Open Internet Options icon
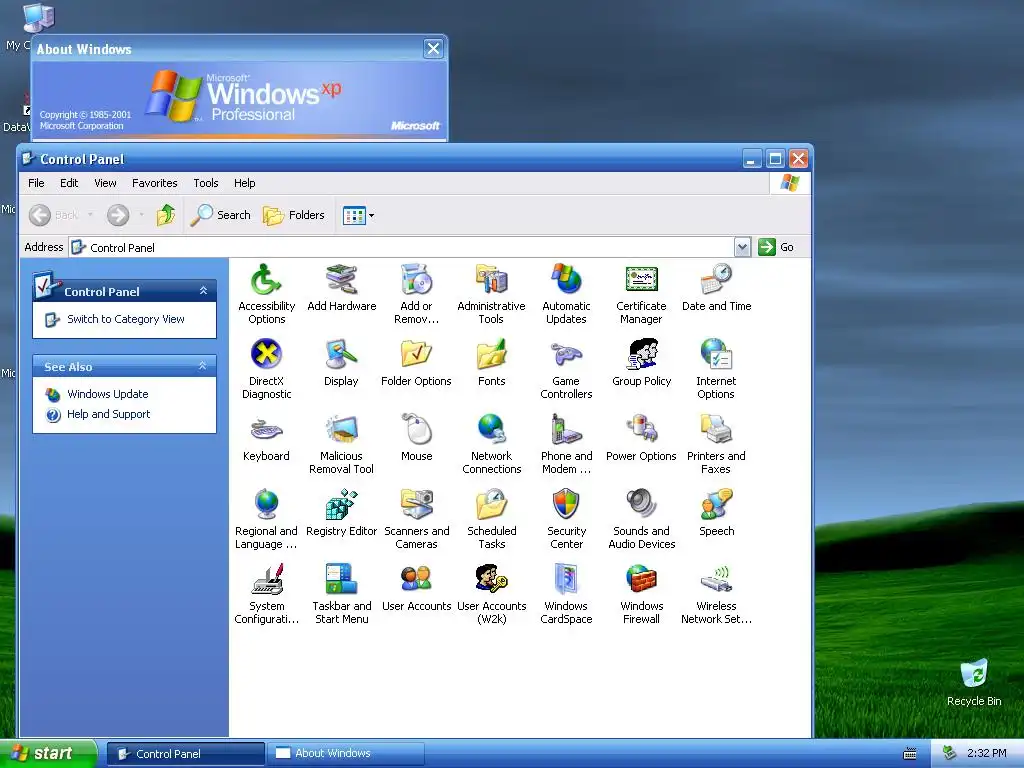1024x768 pixels. [716, 355]
